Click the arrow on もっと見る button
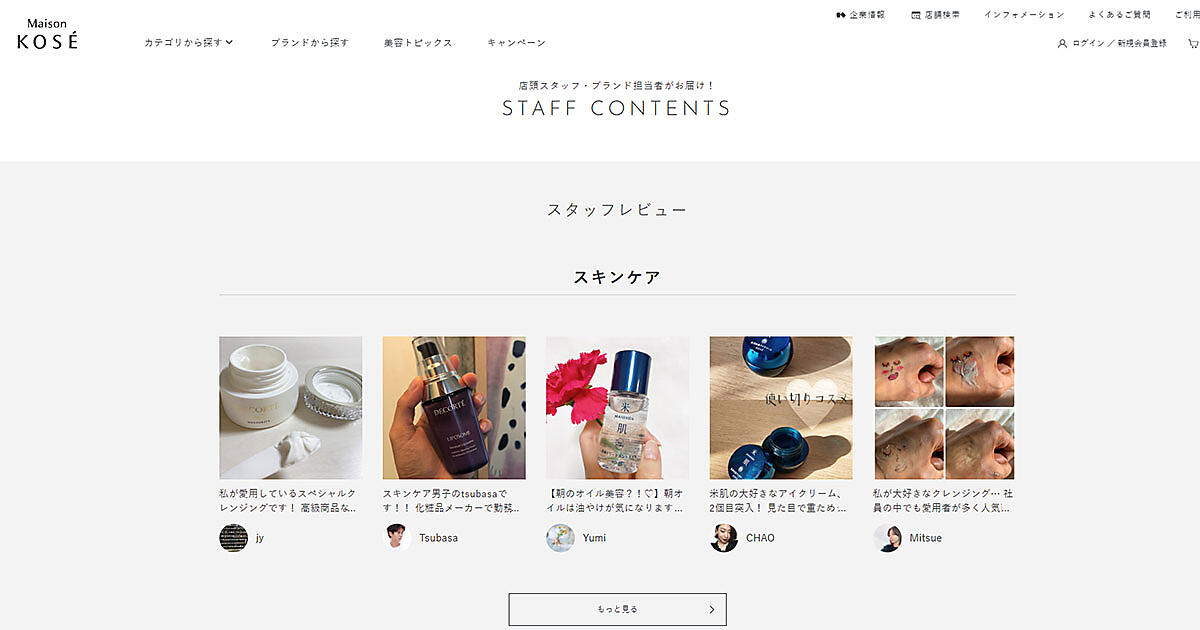 tap(711, 609)
